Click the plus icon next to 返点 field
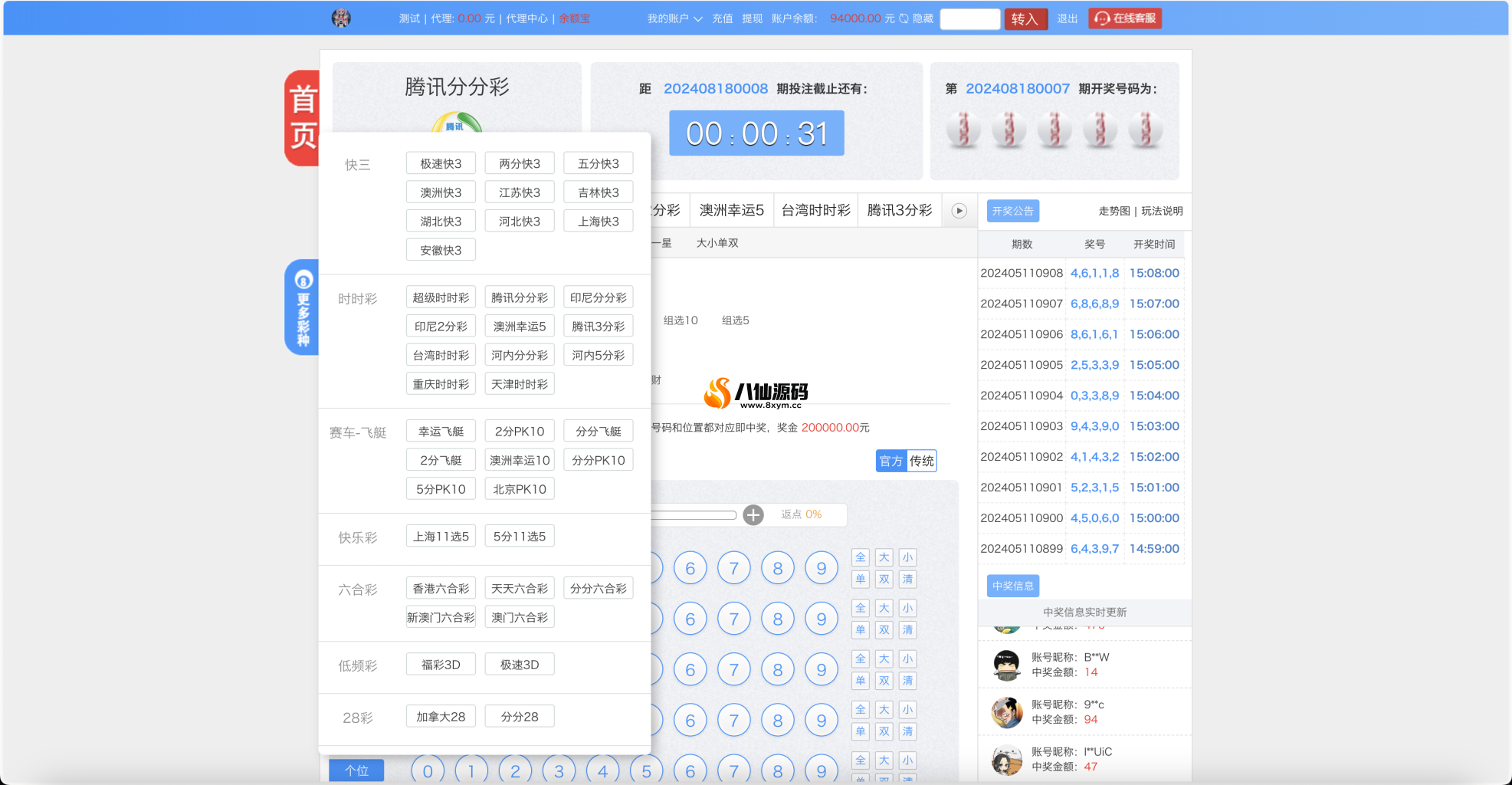Screen dimensions: 1512x785 753,514
